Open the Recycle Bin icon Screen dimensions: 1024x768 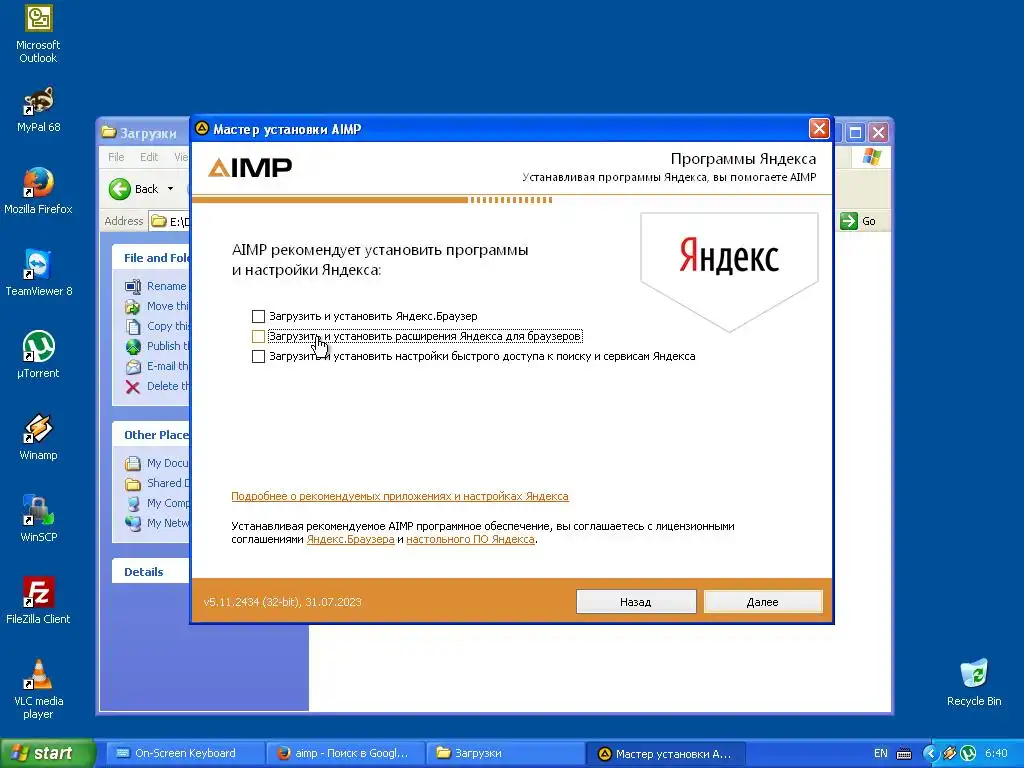pos(974,682)
